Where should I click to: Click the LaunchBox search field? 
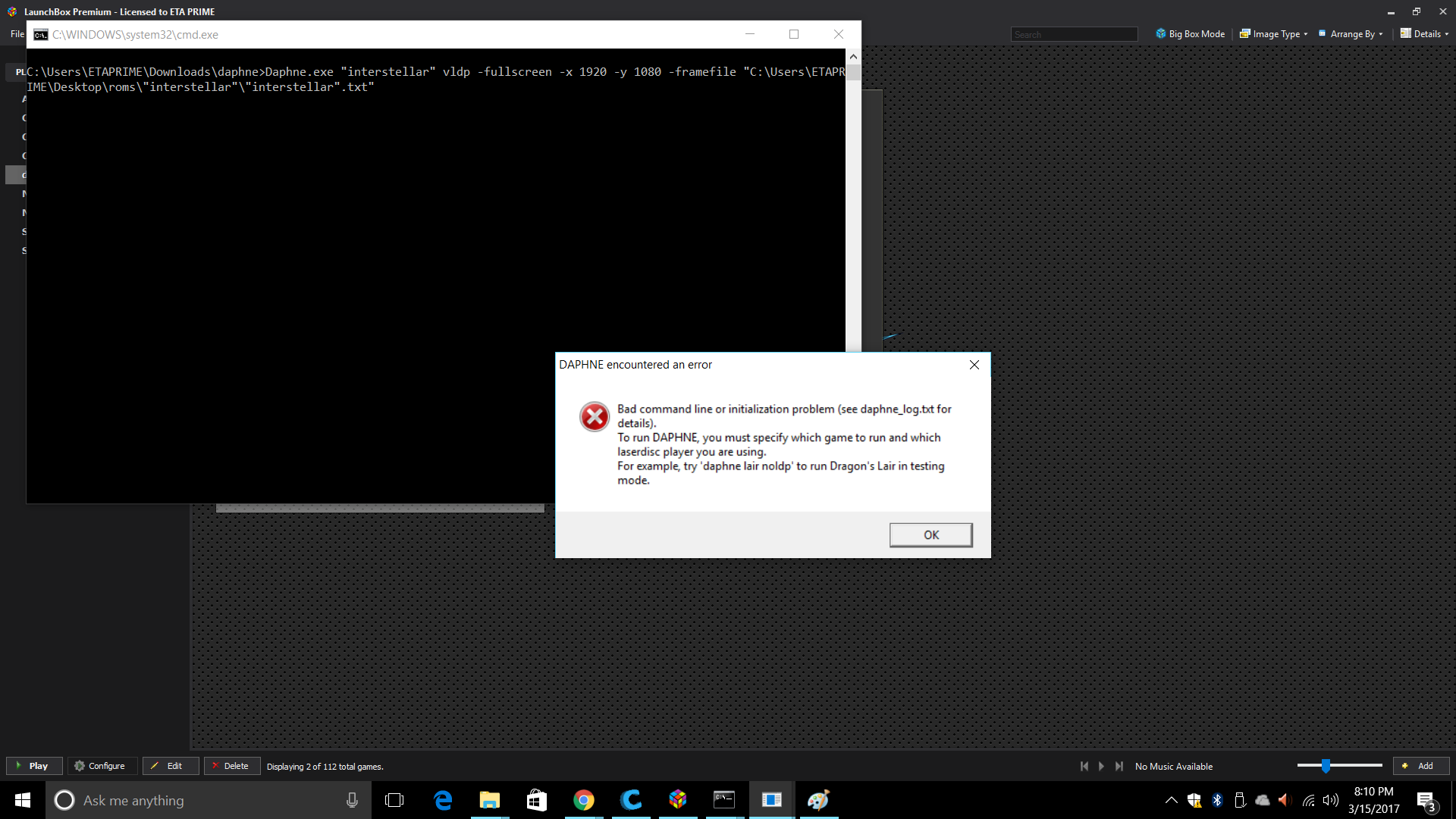1074,34
